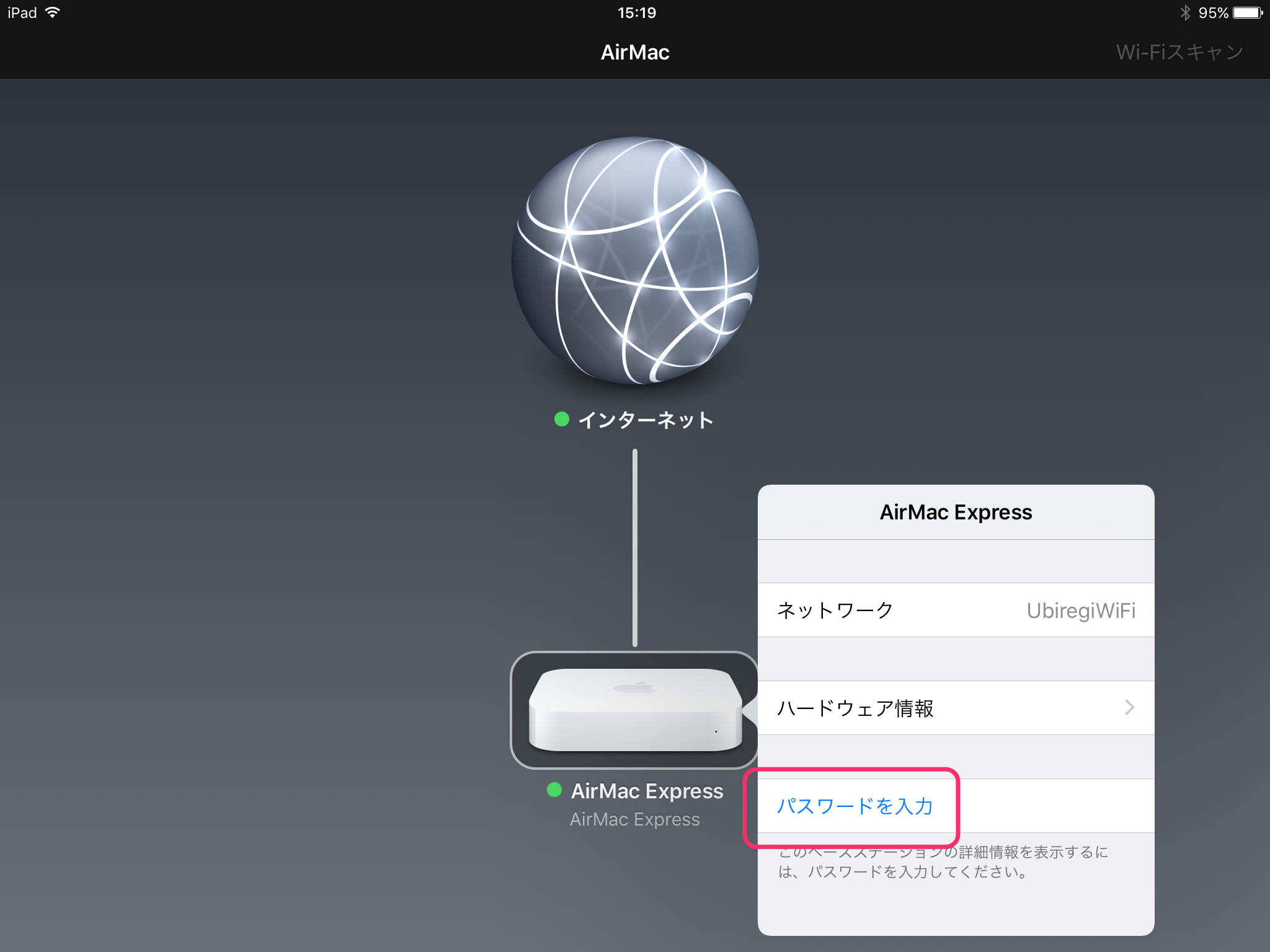Tap the green status dot beside AirMac Express

[x=554, y=790]
